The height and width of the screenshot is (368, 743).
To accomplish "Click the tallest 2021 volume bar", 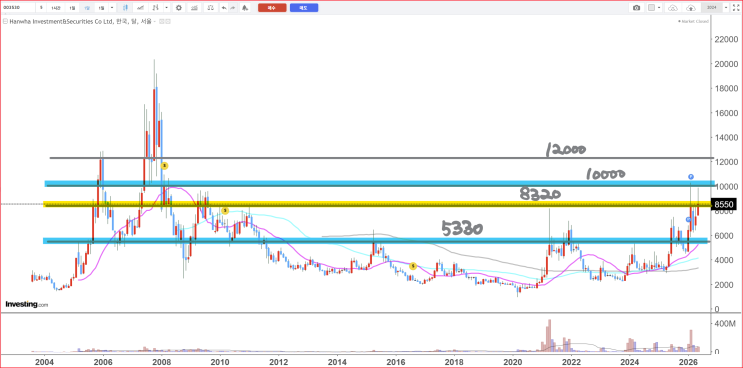I will click(x=549, y=336).
